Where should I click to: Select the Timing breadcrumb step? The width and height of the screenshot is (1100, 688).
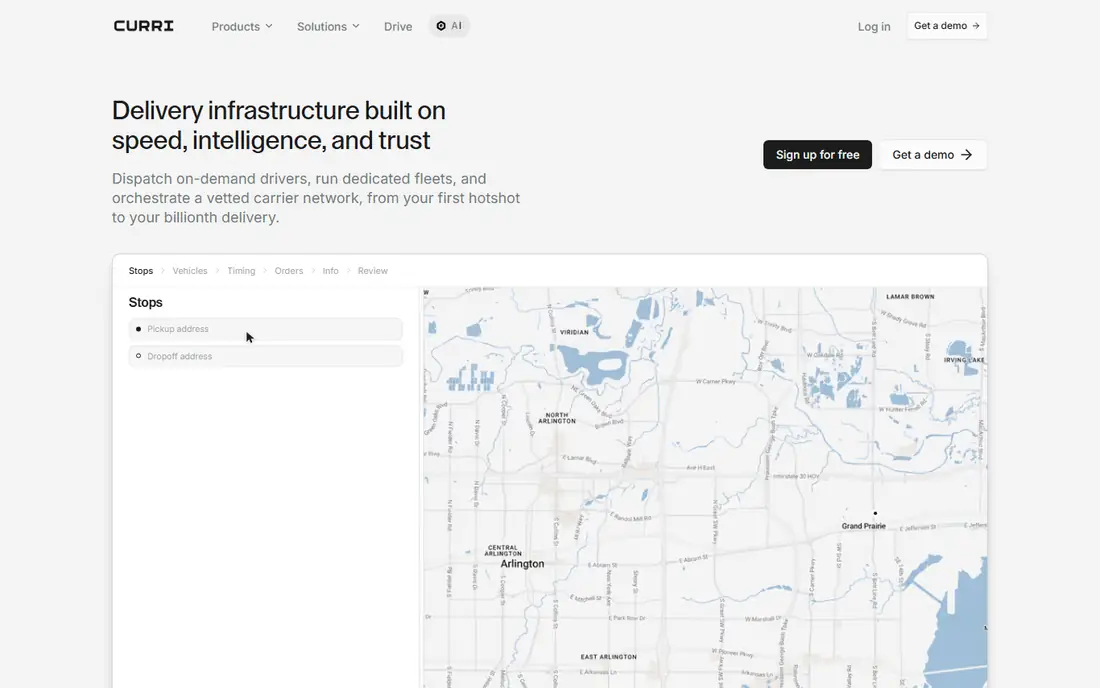[x=241, y=271]
